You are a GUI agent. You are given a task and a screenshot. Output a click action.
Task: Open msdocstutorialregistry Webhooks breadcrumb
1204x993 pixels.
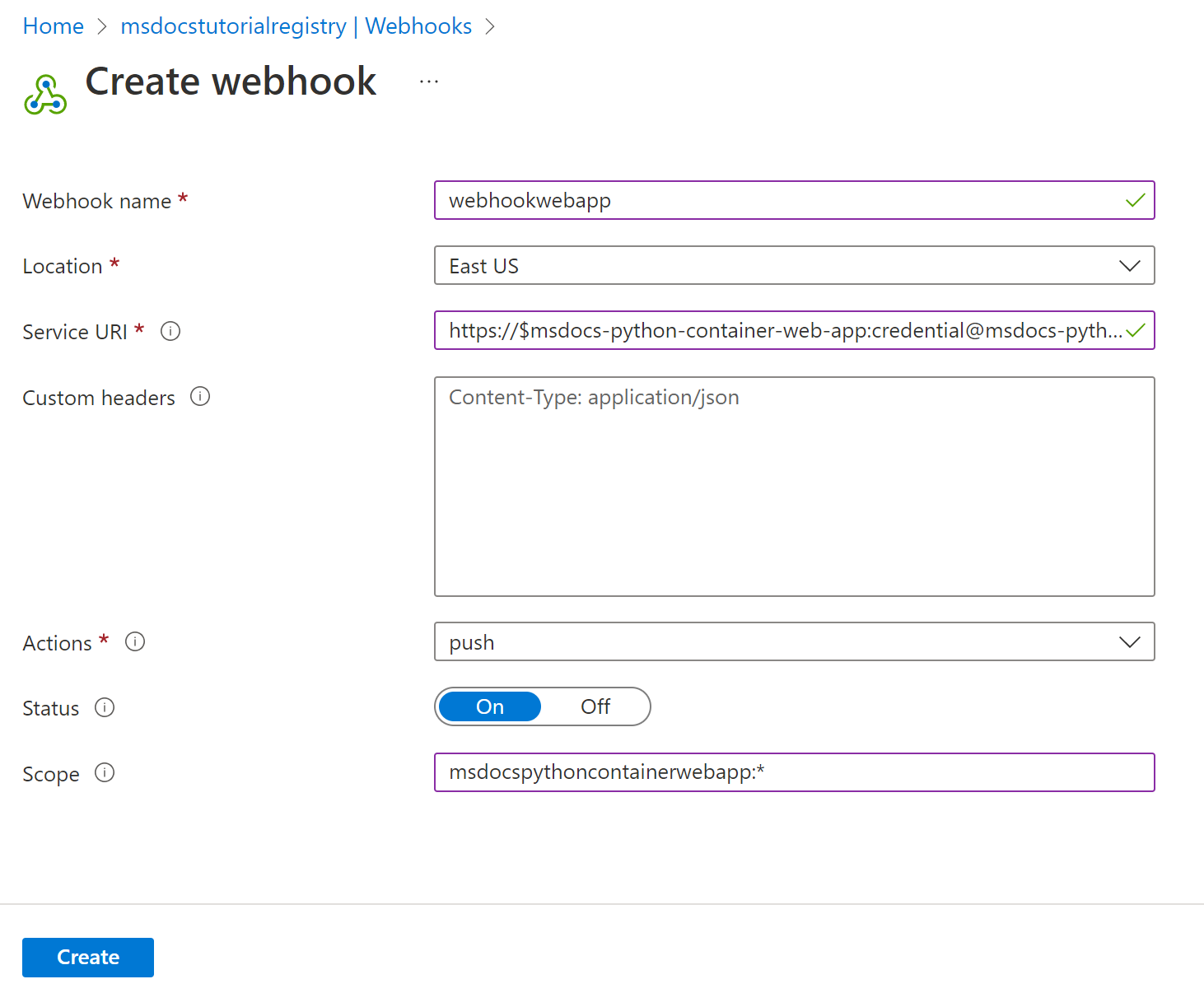(x=295, y=26)
